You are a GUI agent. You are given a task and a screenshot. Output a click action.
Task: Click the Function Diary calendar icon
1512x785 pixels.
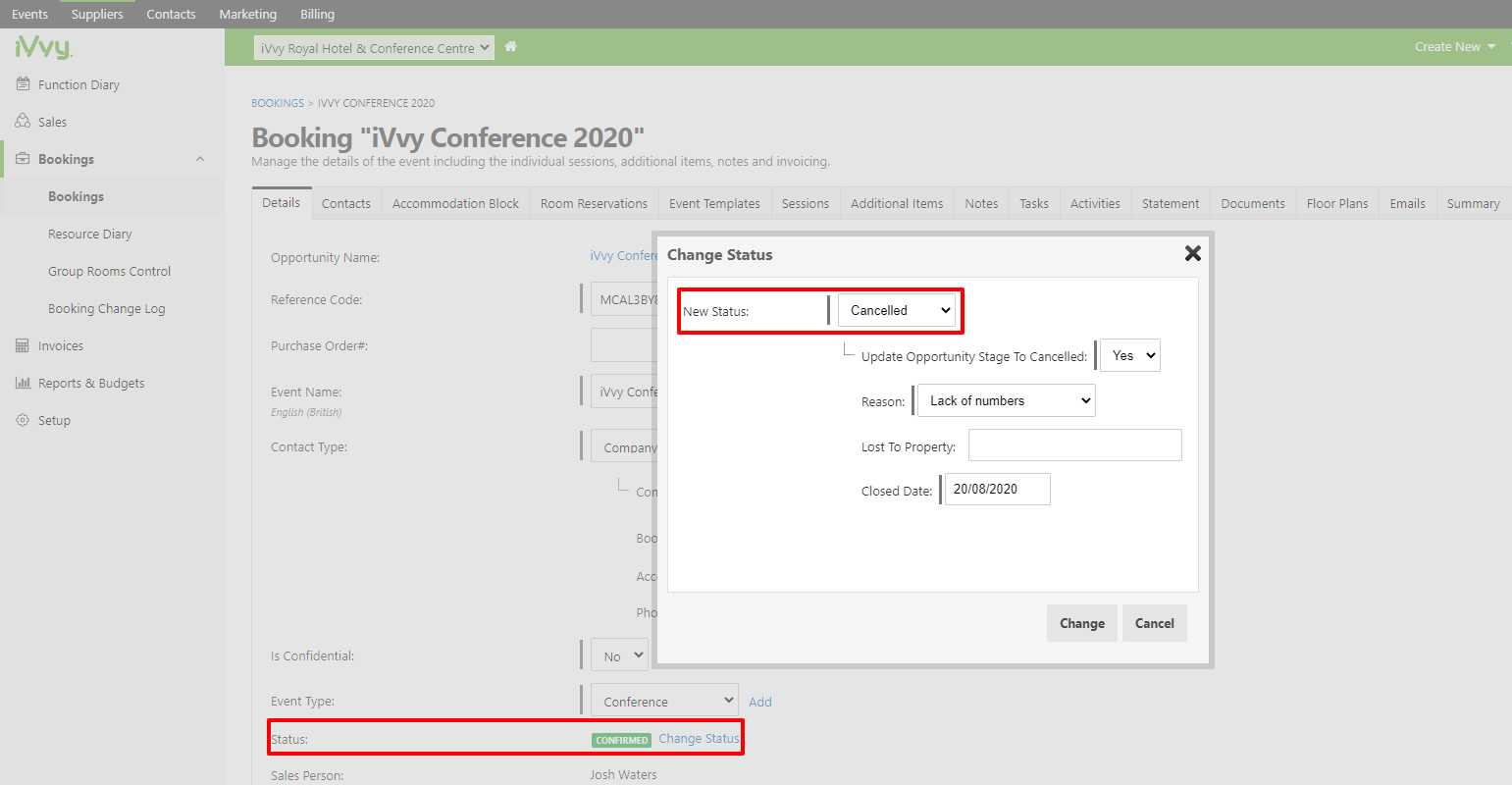click(x=23, y=84)
